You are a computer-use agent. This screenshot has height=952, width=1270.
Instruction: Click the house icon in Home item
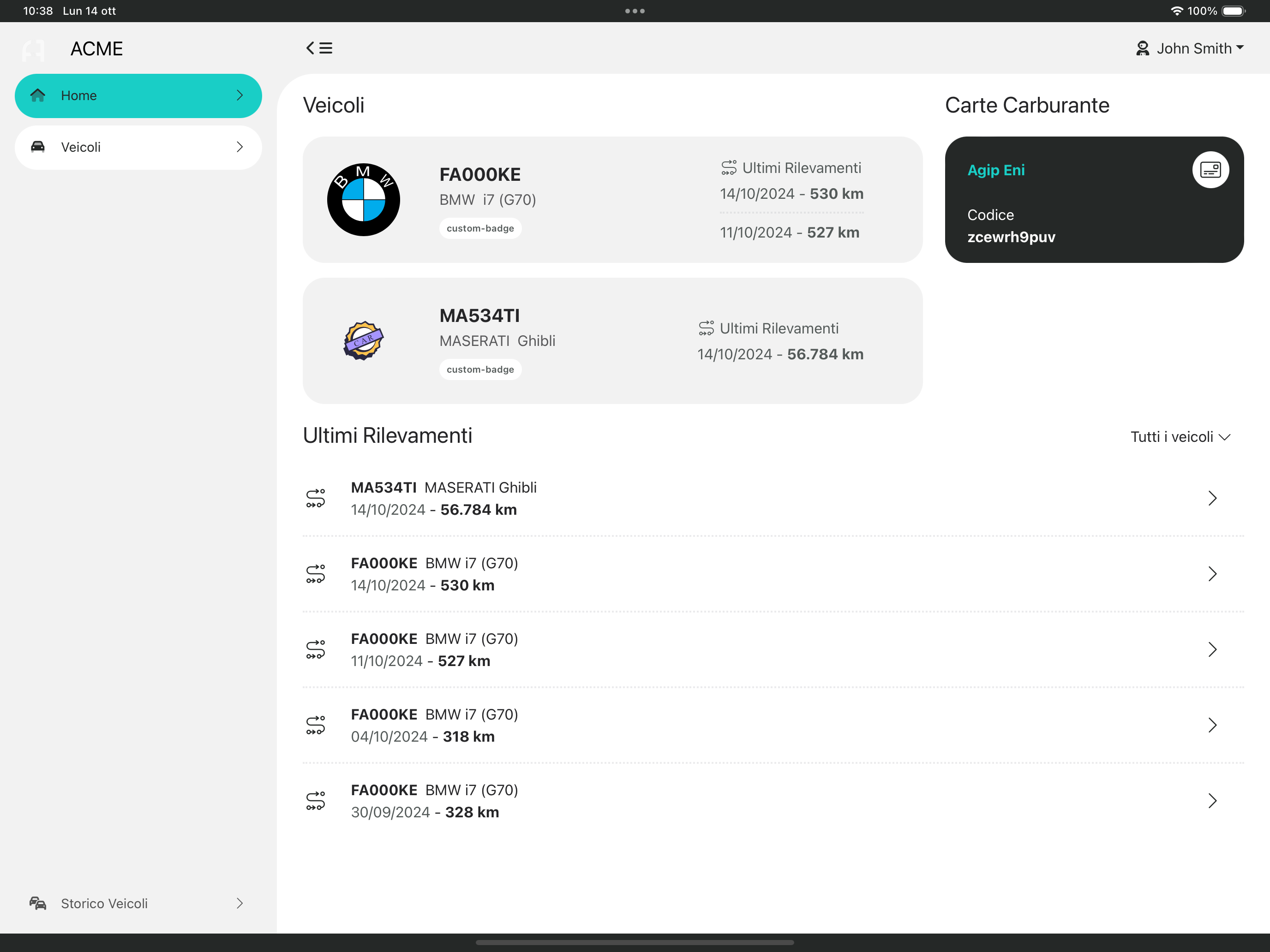pos(38,95)
